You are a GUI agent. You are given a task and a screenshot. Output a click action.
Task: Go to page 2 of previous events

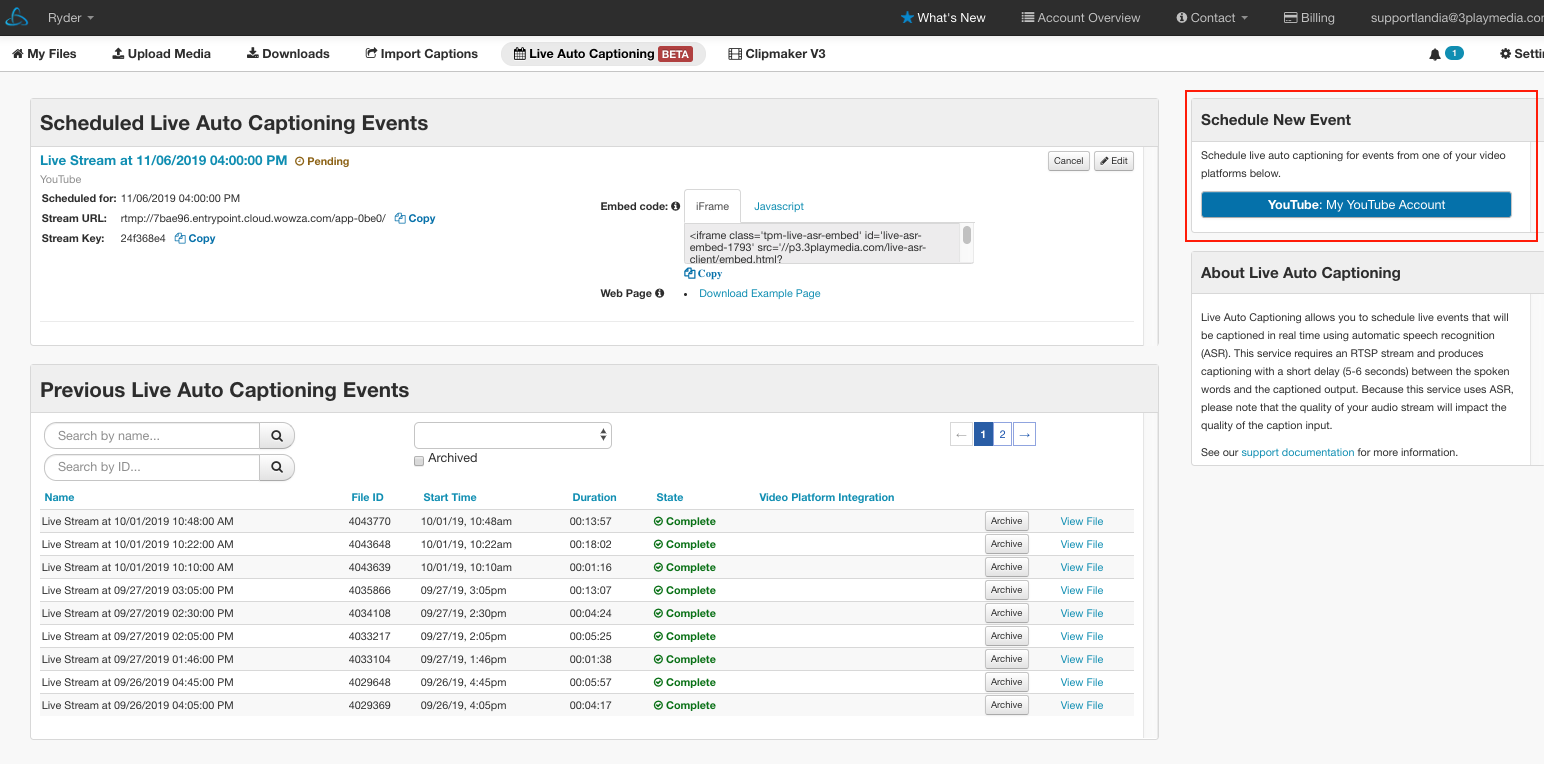click(x=1002, y=435)
